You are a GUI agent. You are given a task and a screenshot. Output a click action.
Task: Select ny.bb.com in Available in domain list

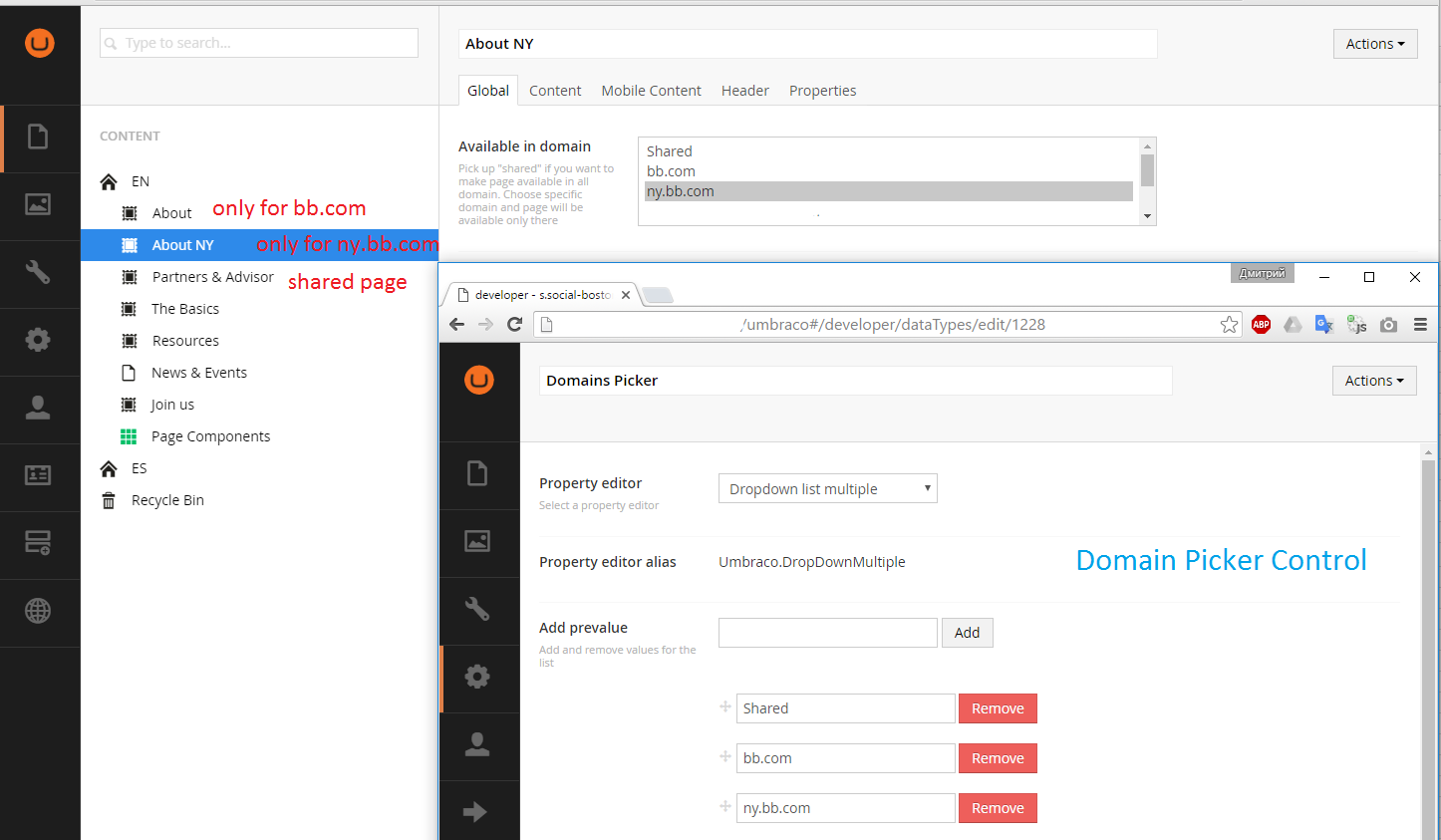(x=889, y=191)
